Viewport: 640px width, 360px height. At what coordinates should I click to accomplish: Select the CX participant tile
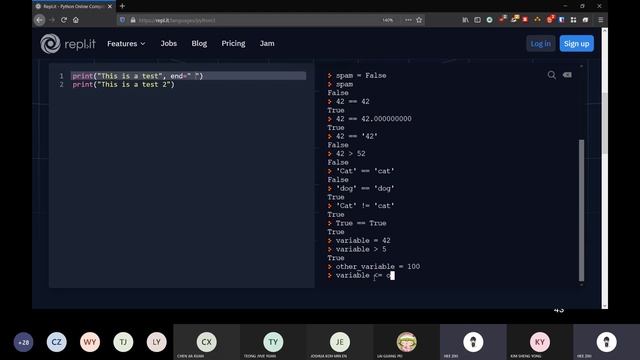click(207, 342)
